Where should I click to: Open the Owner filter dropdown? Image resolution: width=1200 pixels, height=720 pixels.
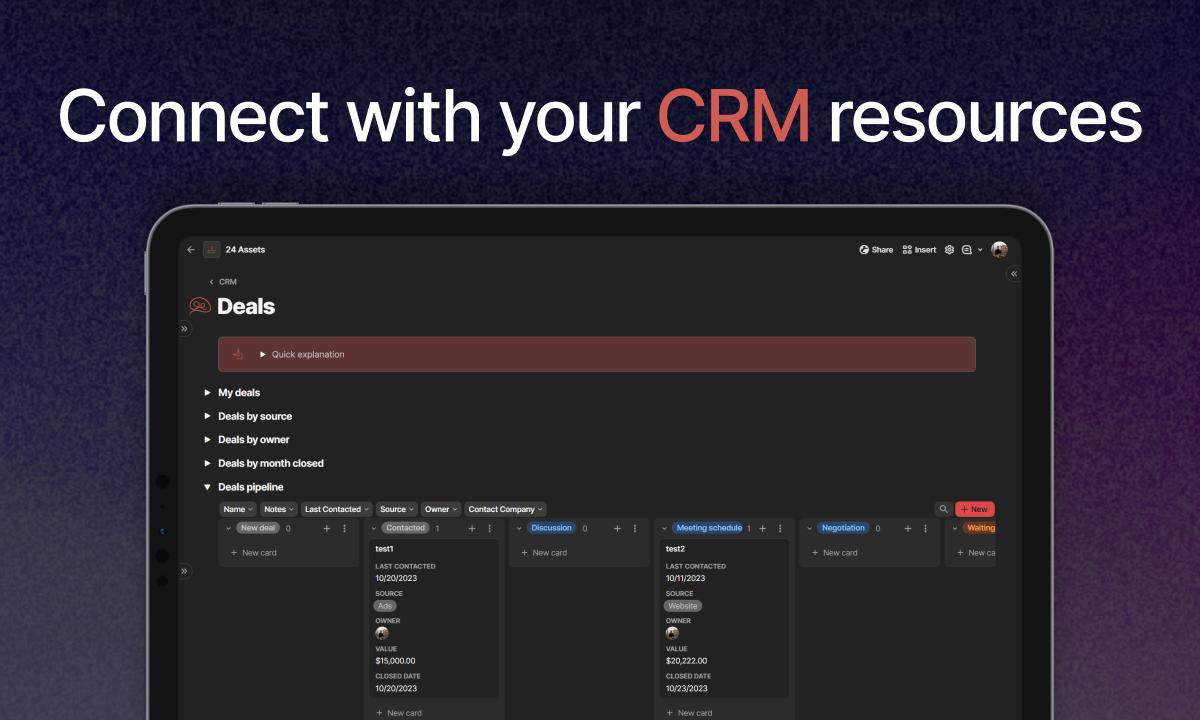(x=441, y=509)
